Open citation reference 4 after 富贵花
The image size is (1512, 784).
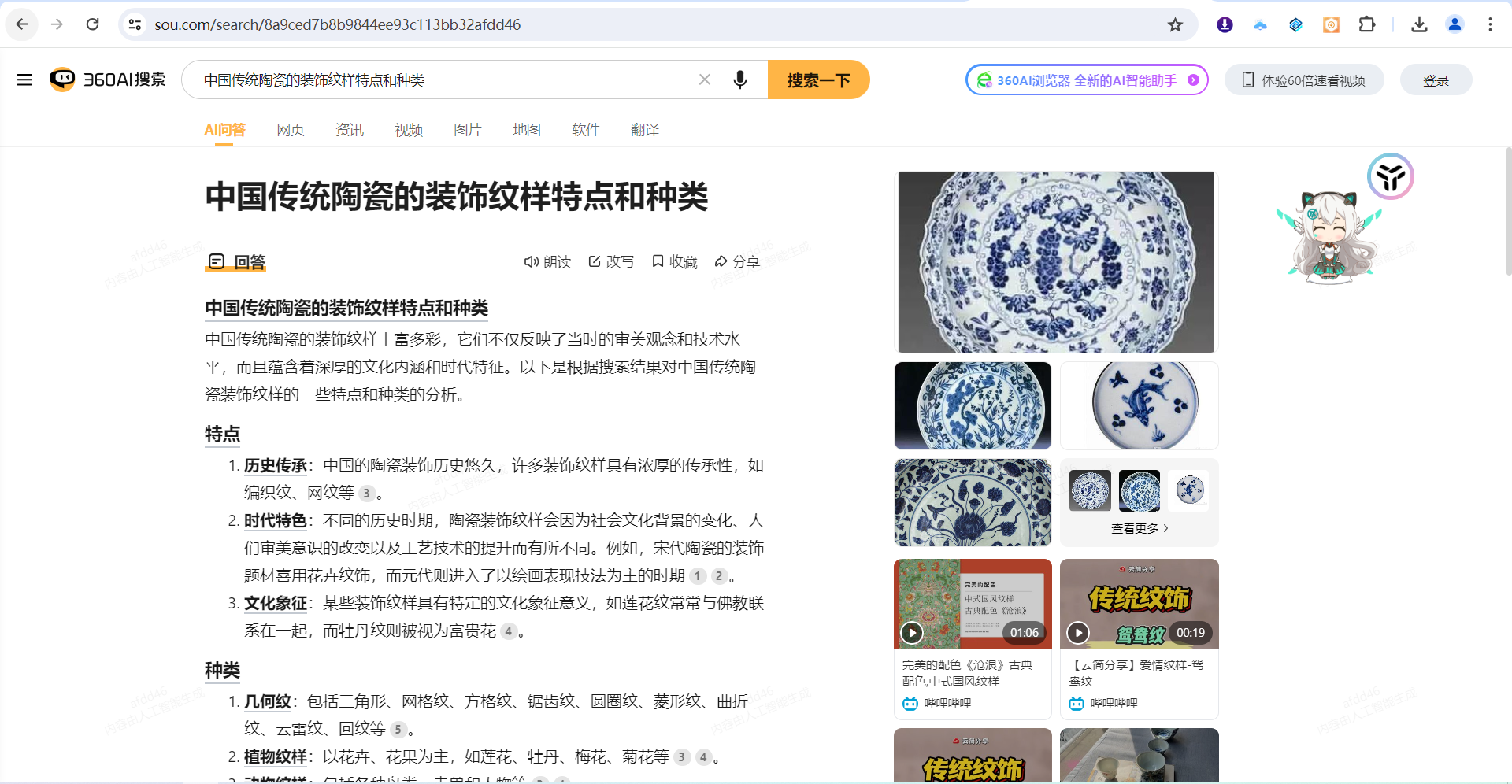[509, 631]
